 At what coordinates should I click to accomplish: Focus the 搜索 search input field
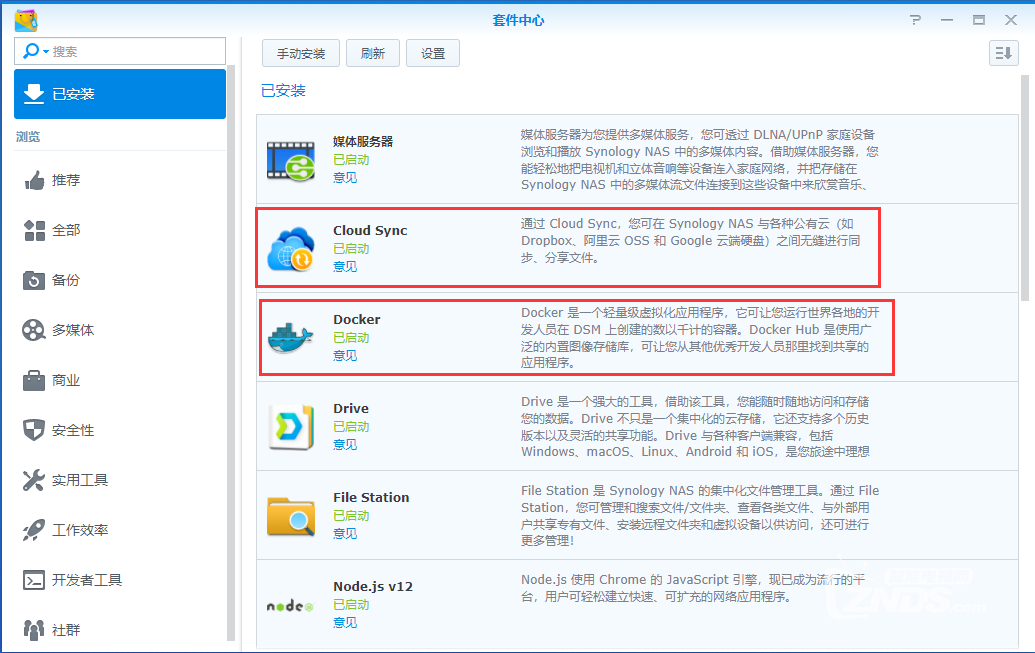click(x=119, y=52)
